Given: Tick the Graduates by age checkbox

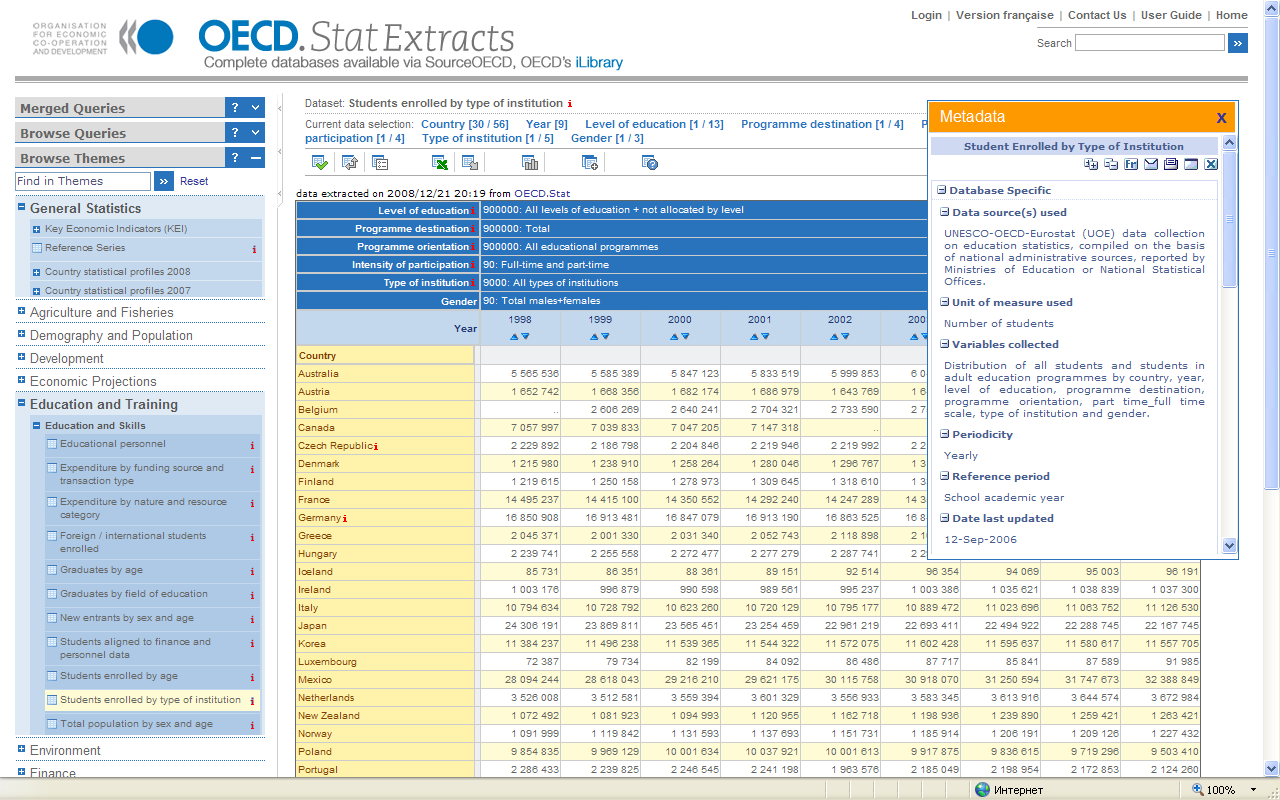Looking at the screenshot, I should (52, 570).
